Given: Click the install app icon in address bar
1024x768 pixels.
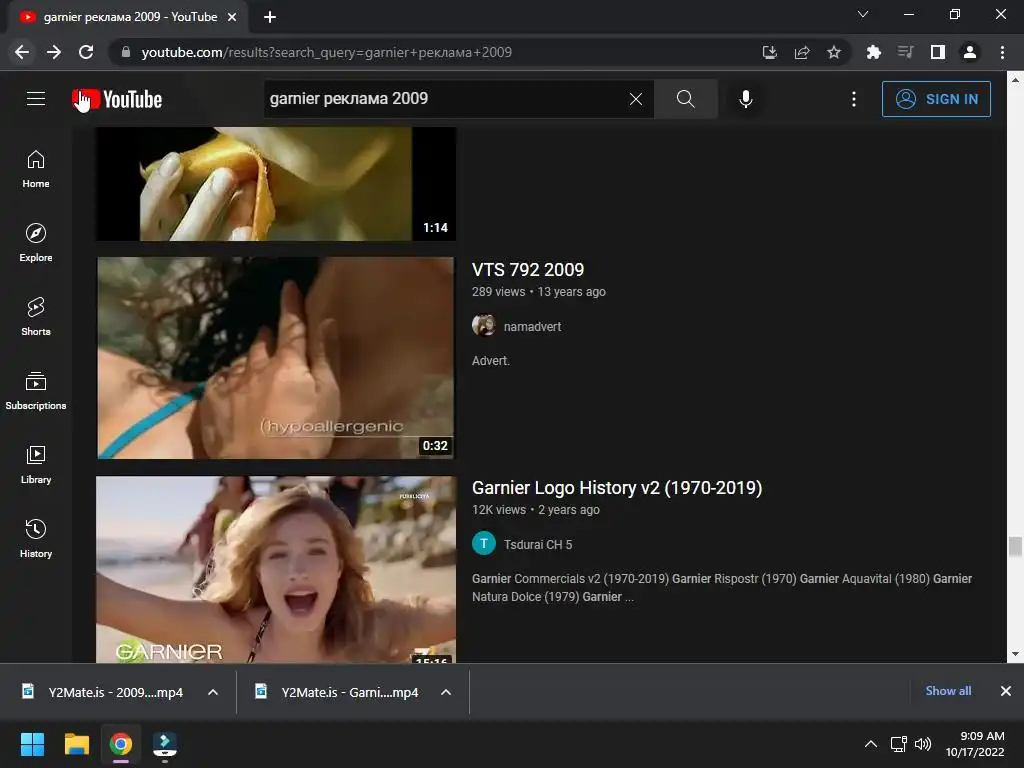Looking at the screenshot, I should pyautogui.click(x=770, y=52).
